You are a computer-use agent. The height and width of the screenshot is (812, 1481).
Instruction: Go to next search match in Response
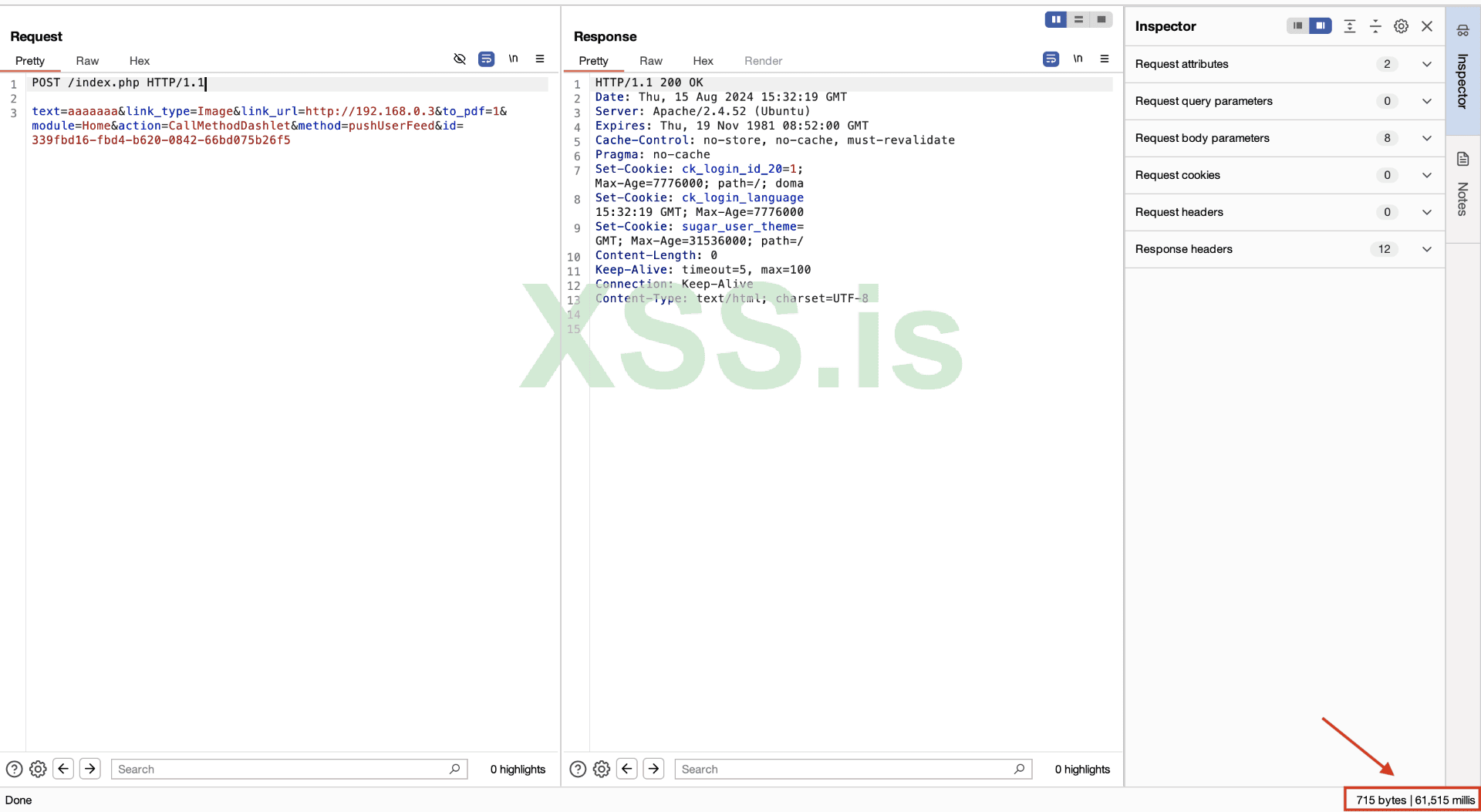tap(654, 769)
